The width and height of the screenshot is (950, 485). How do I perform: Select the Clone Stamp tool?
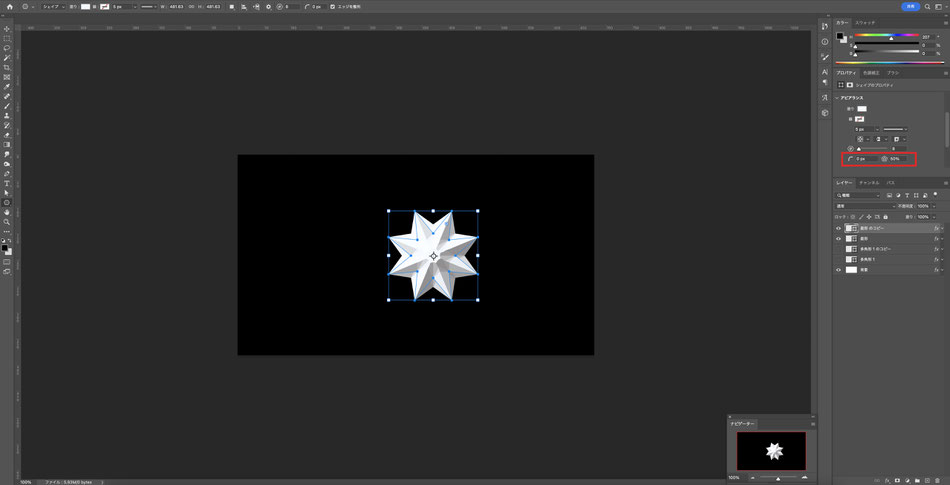[7, 115]
